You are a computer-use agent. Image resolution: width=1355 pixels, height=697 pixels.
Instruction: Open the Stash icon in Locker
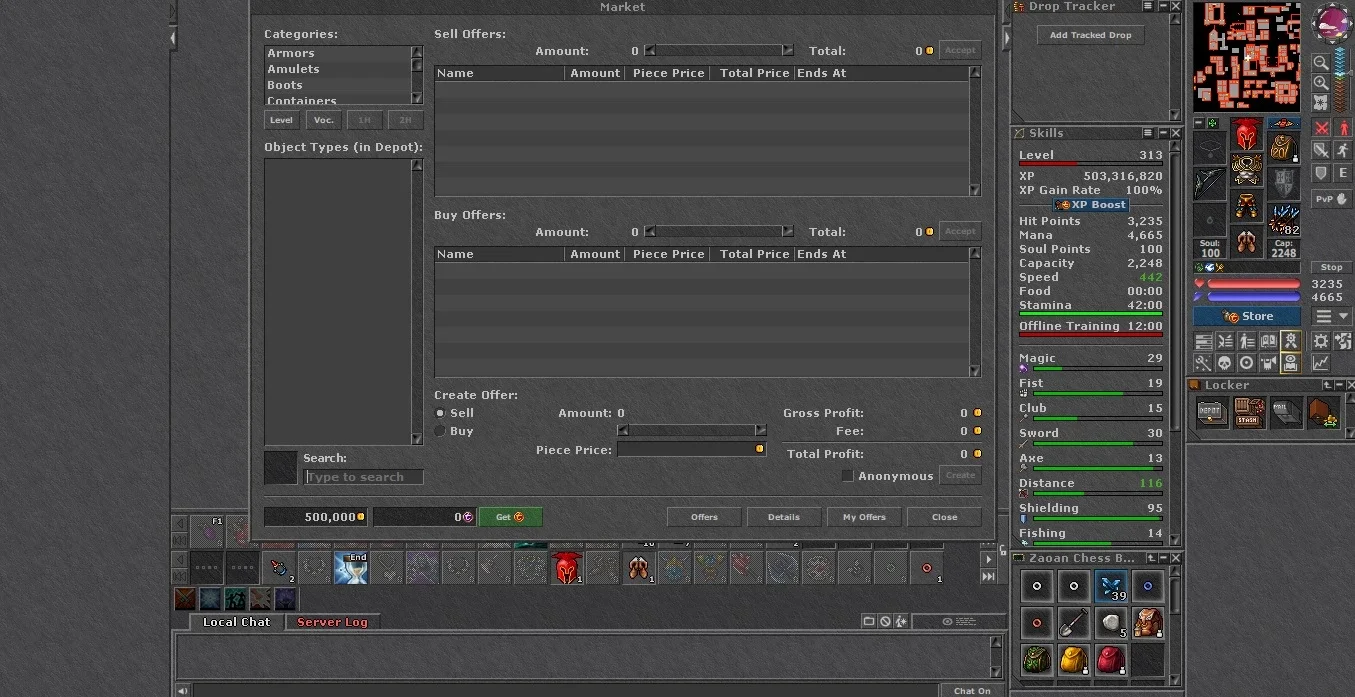(x=1248, y=411)
